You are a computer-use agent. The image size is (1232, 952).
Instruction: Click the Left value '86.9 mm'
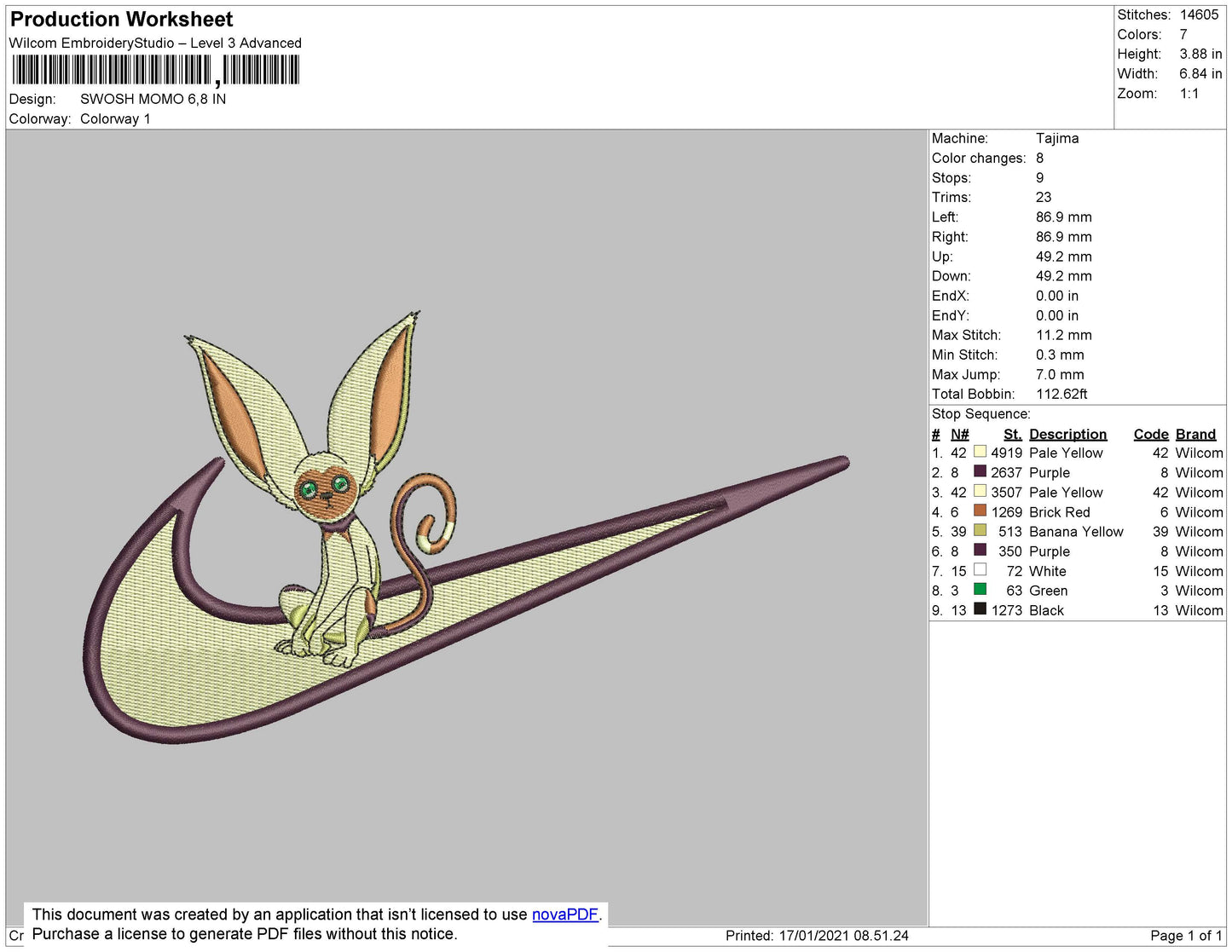tap(1063, 216)
